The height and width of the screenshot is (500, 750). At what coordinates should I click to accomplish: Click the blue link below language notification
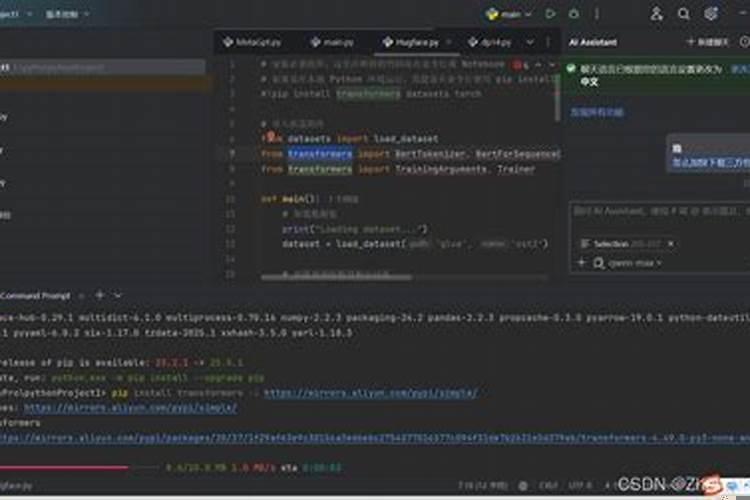[x=597, y=113]
